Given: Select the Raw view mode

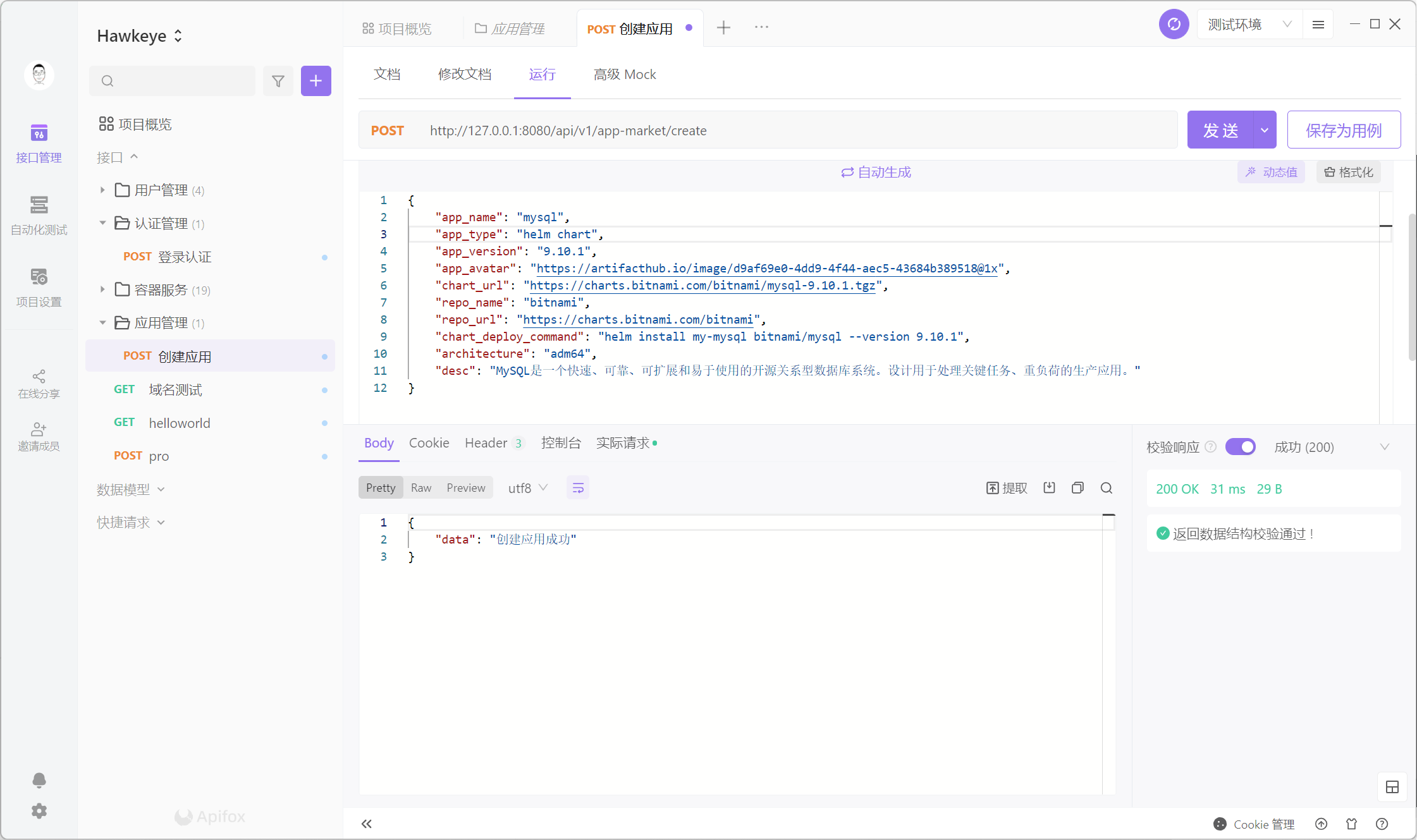Looking at the screenshot, I should pos(421,487).
